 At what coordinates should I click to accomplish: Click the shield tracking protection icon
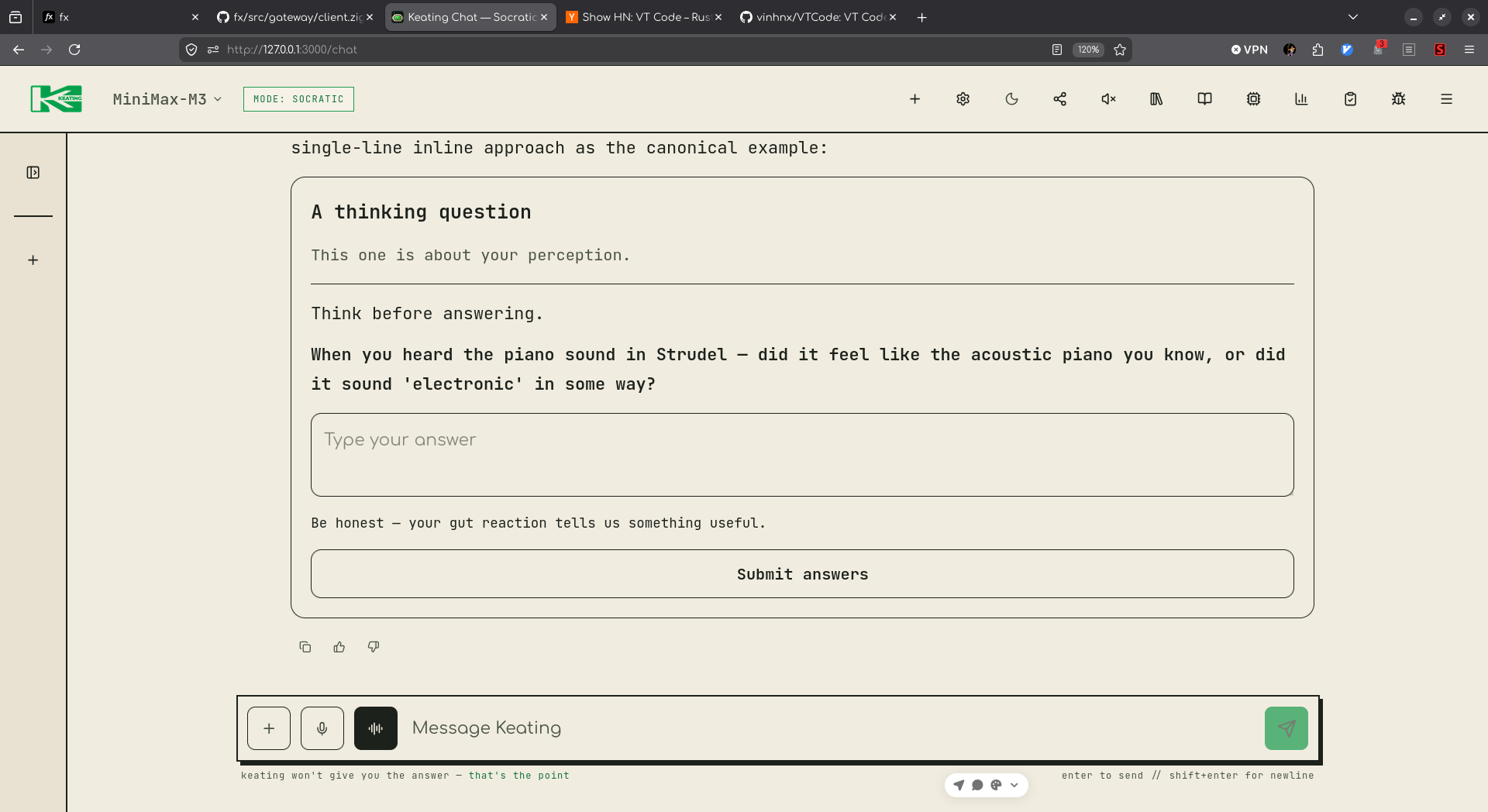click(x=191, y=50)
